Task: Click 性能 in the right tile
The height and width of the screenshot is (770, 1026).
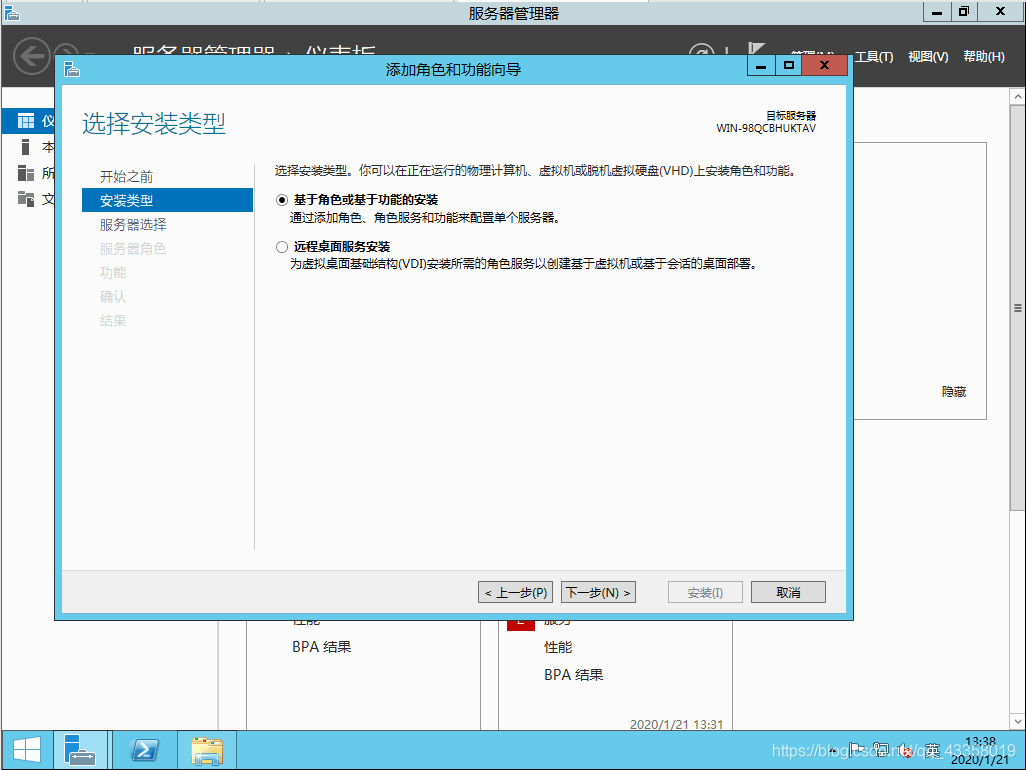Action: [x=558, y=647]
